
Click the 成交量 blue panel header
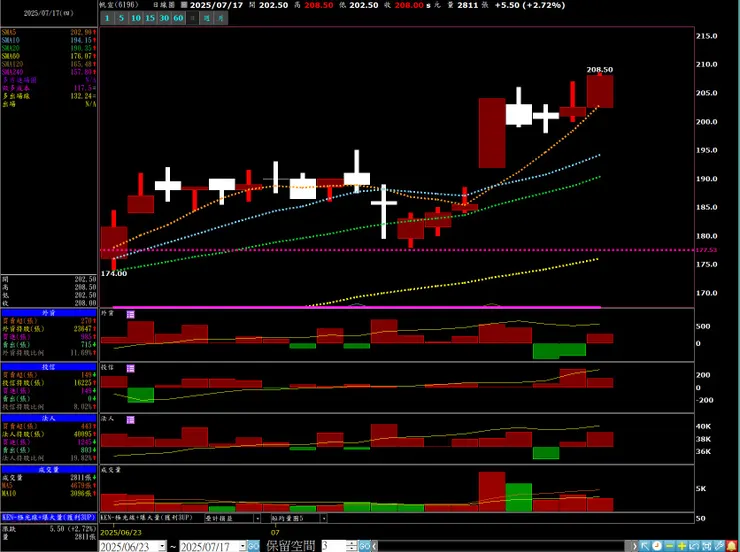pyautogui.click(x=49, y=469)
